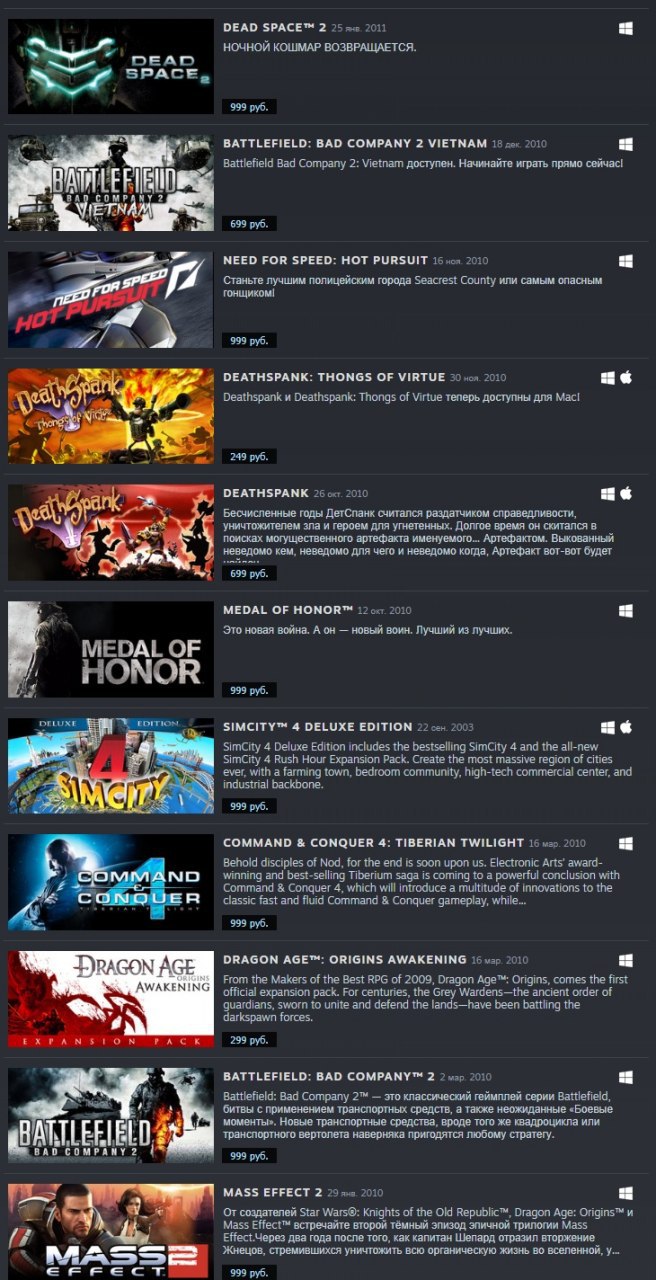The width and height of the screenshot is (656, 1280).
Task: Click the 299 руб. price for Dragon Age Awakening
Action: pos(249,1040)
